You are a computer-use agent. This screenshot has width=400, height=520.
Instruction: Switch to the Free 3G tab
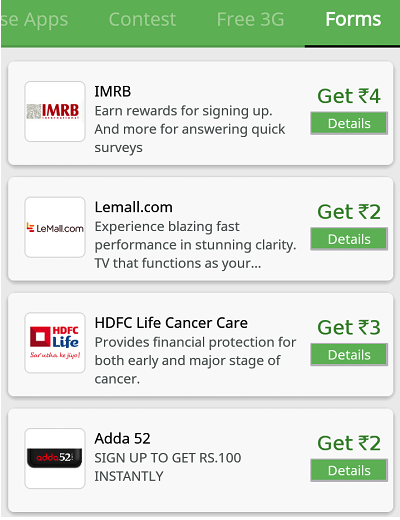click(250, 19)
